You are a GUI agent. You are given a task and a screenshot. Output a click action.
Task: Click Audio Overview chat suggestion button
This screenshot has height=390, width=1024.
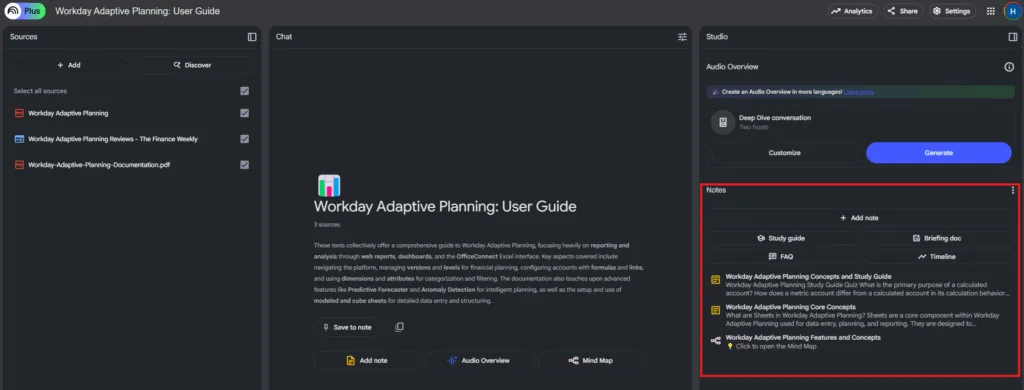[479, 361]
